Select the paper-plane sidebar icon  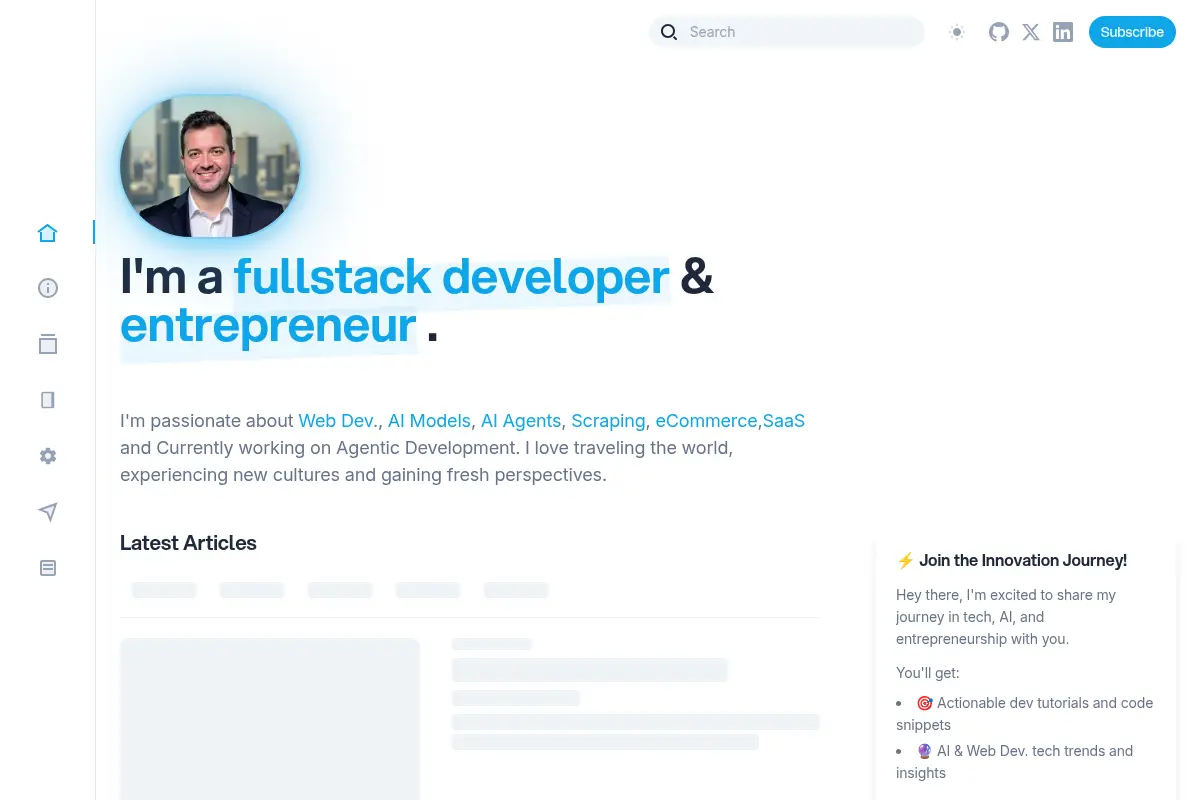coord(47,512)
